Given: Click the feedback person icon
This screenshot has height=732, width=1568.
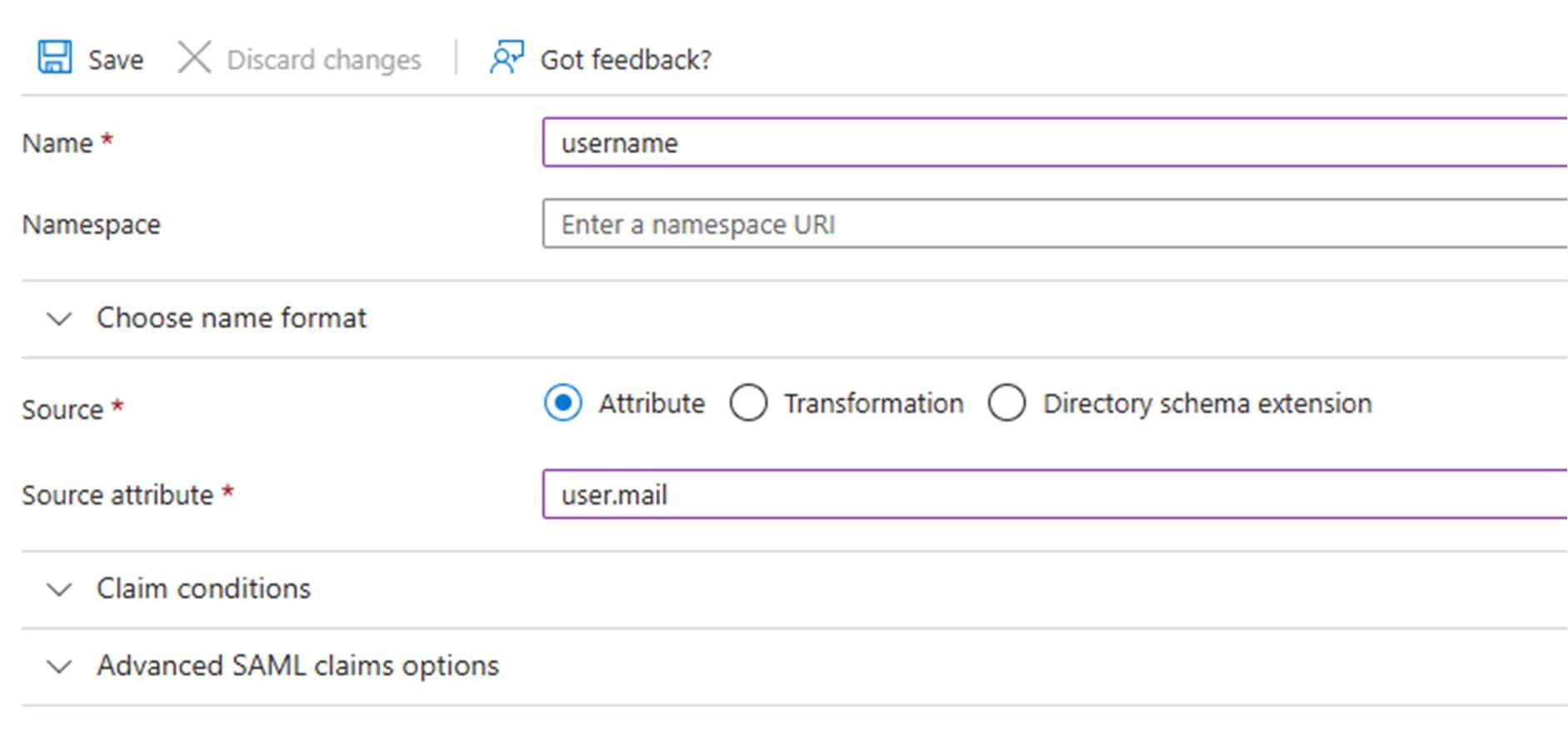Looking at the screenshot, I should point(506,58).
